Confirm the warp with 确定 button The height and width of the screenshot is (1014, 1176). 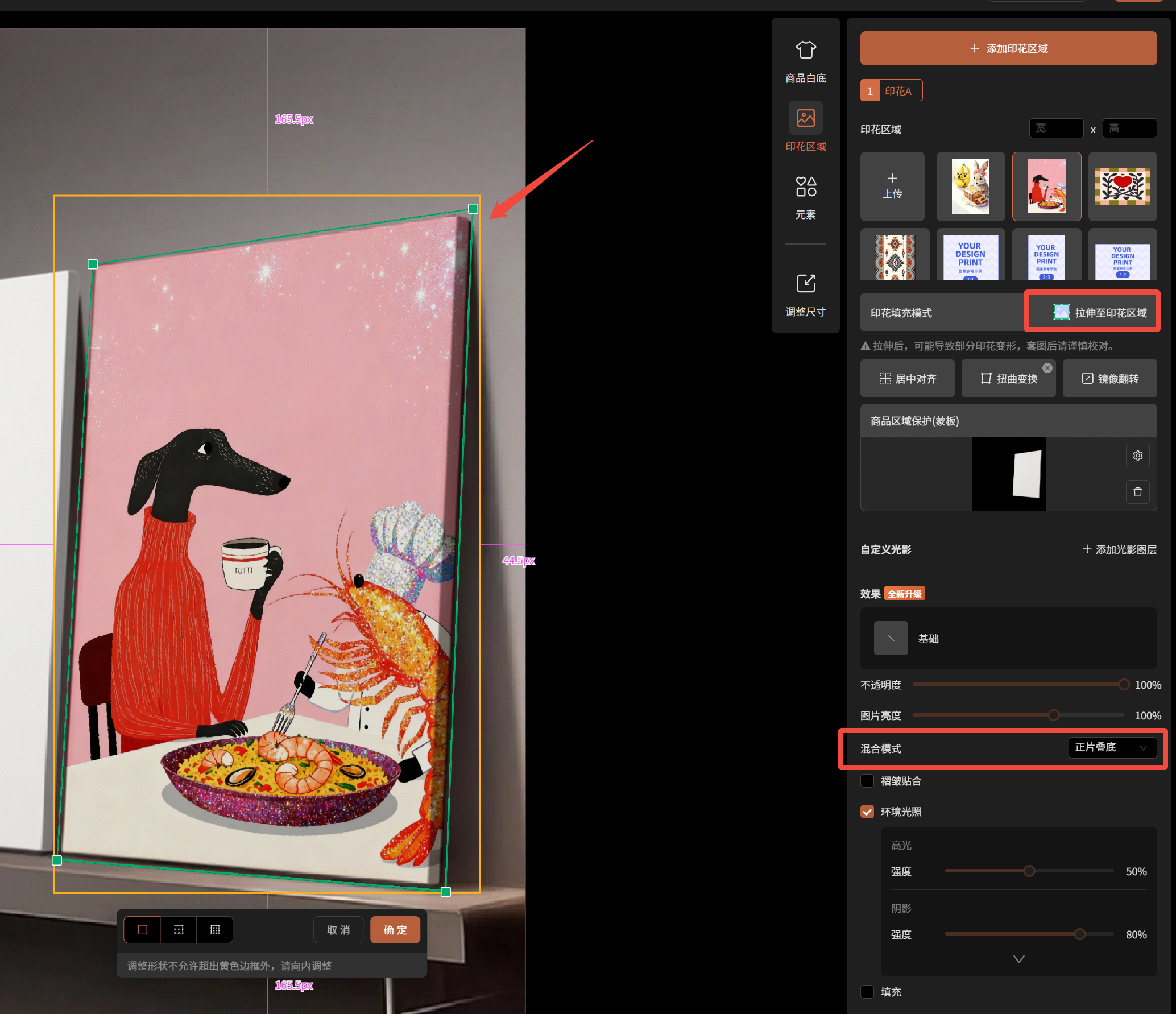point(395,930)
